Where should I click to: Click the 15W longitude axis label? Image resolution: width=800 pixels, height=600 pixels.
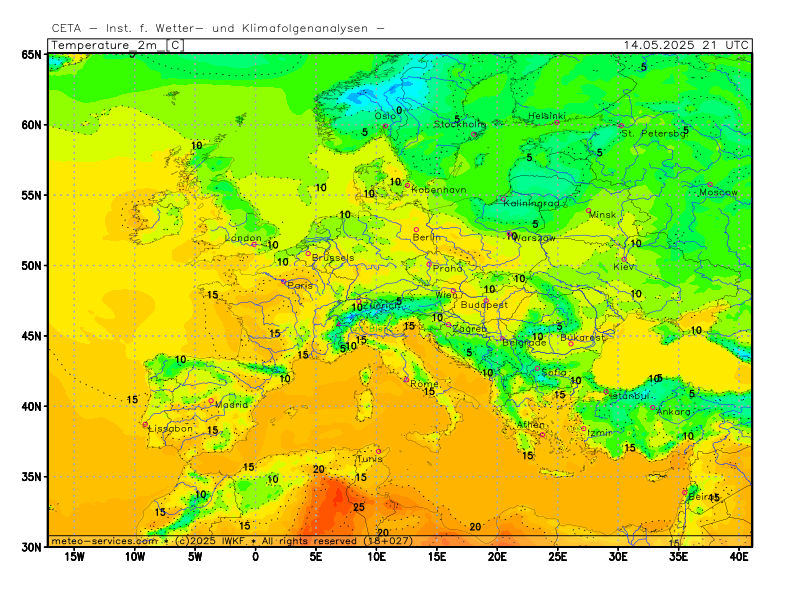tap(74, 557)
